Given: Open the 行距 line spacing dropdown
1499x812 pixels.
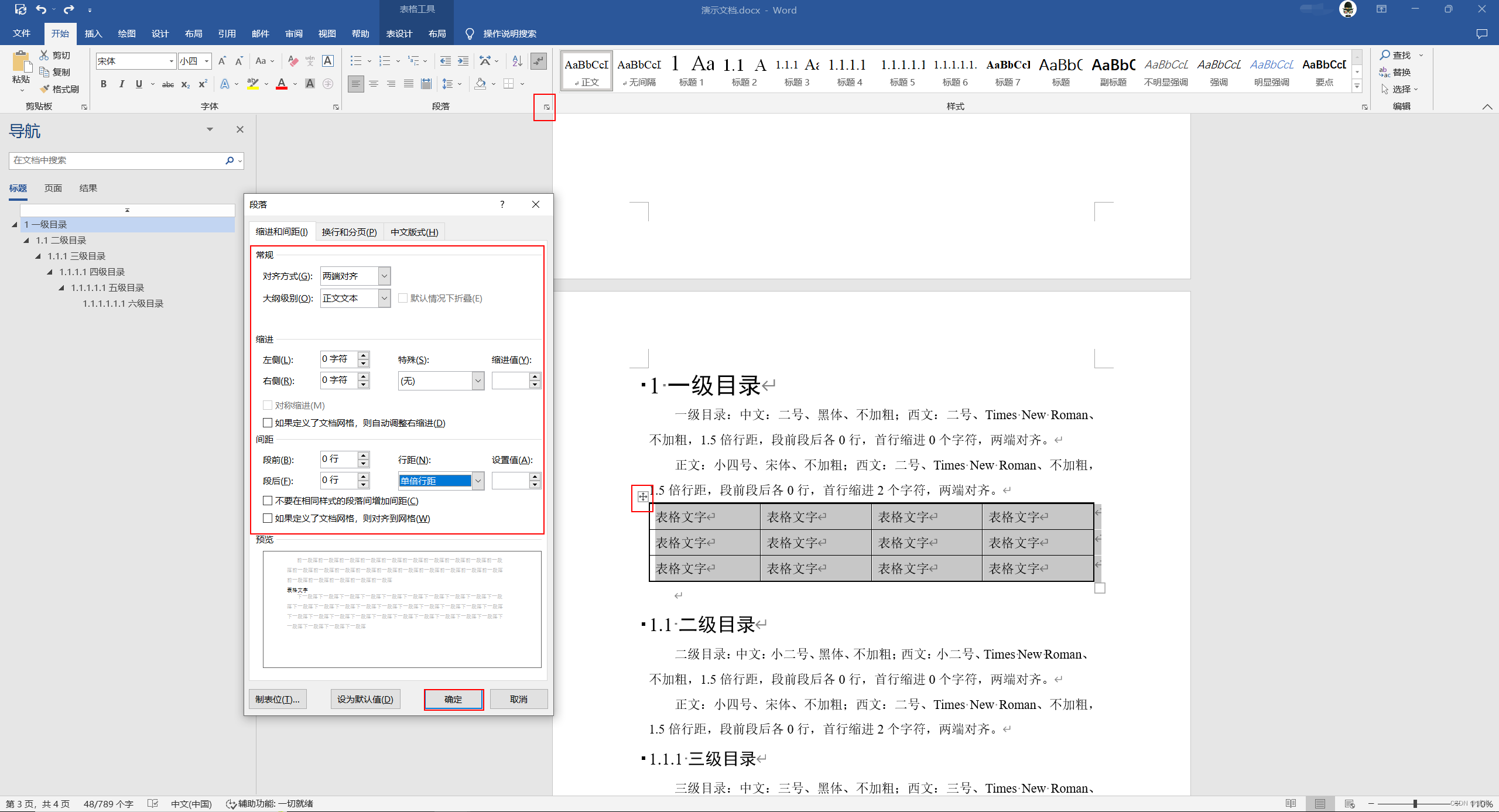Looking at the screenshot, I should pos(478,481).
